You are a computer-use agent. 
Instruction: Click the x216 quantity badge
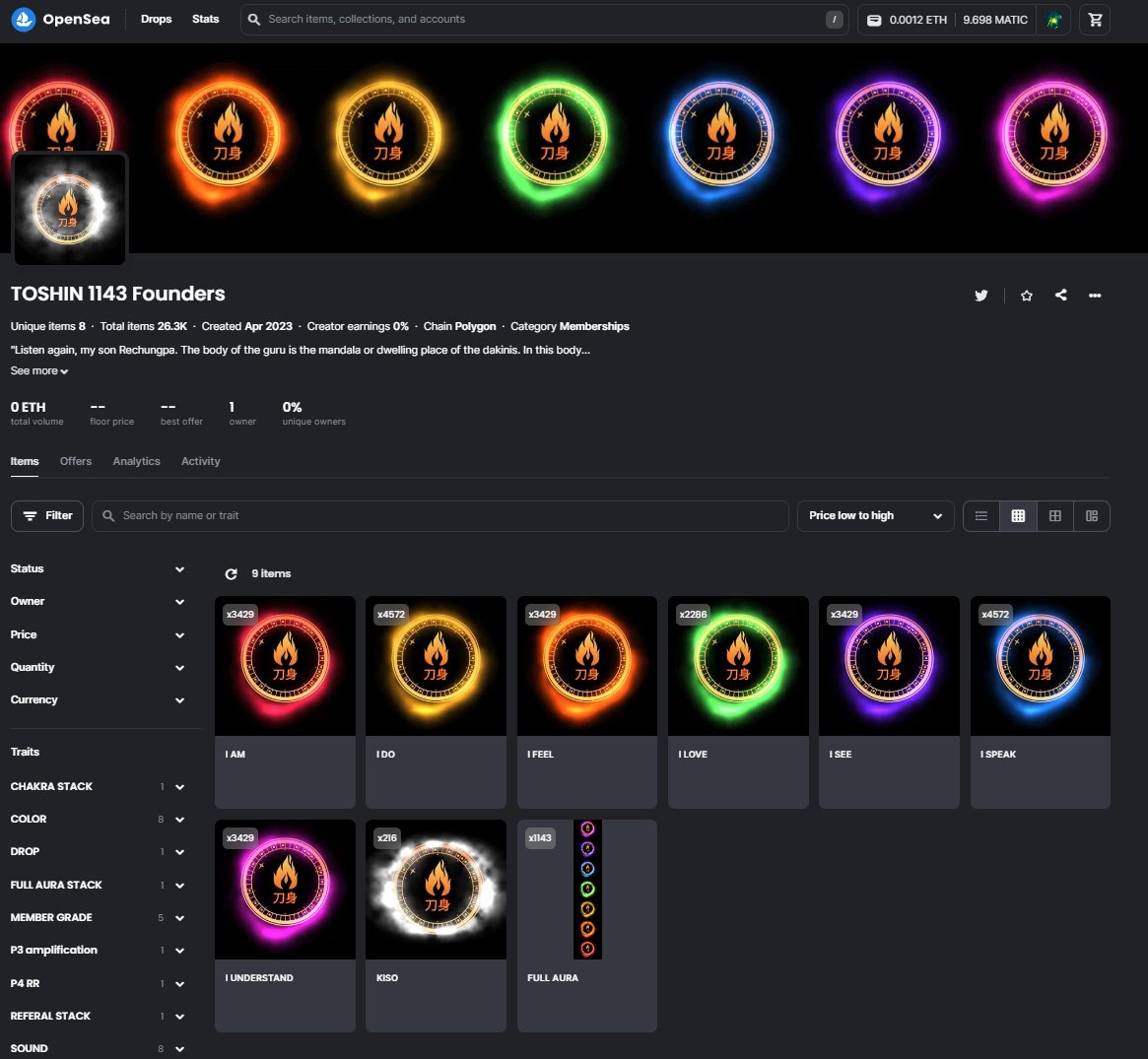pyautogui.click(x=386, y=838)
